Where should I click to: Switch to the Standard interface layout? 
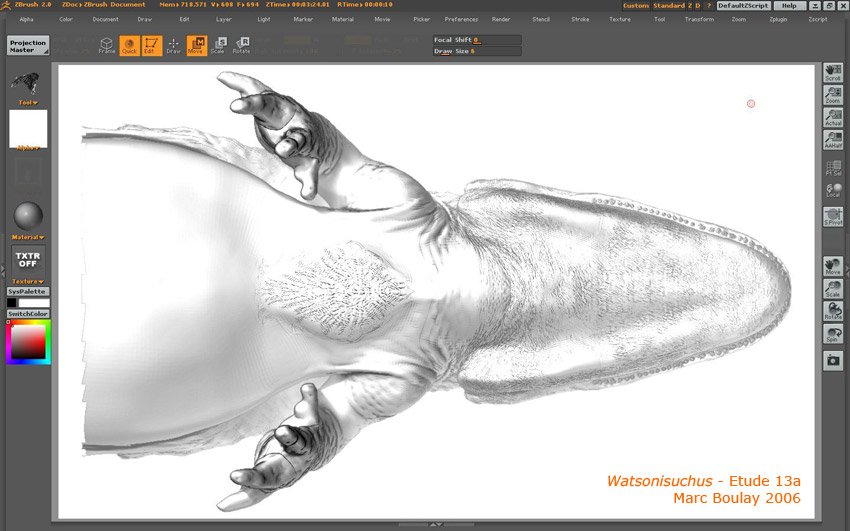pyautogui.click(x=669, y=5)
